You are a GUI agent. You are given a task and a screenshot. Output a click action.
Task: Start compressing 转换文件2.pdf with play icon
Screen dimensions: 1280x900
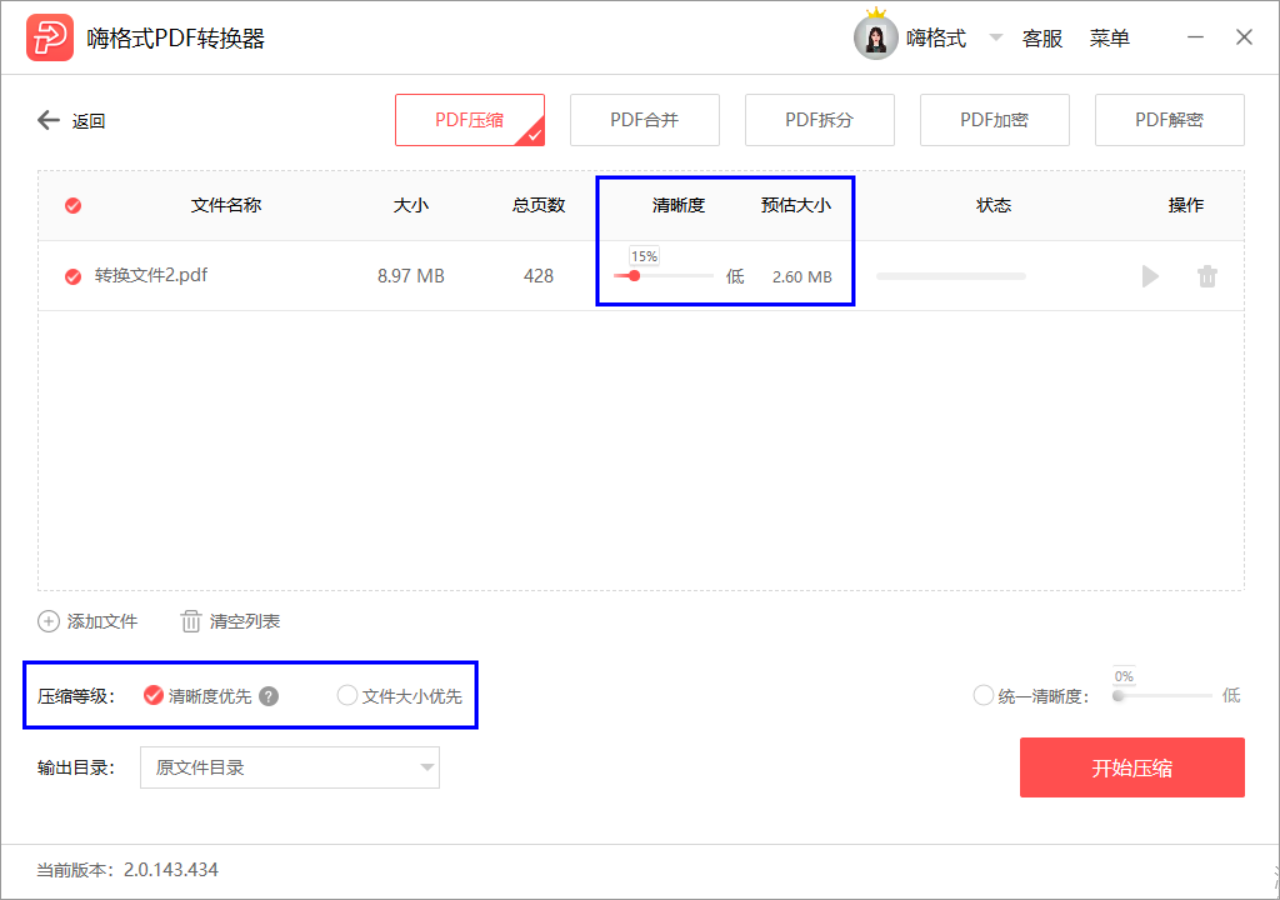point(1151,276)
